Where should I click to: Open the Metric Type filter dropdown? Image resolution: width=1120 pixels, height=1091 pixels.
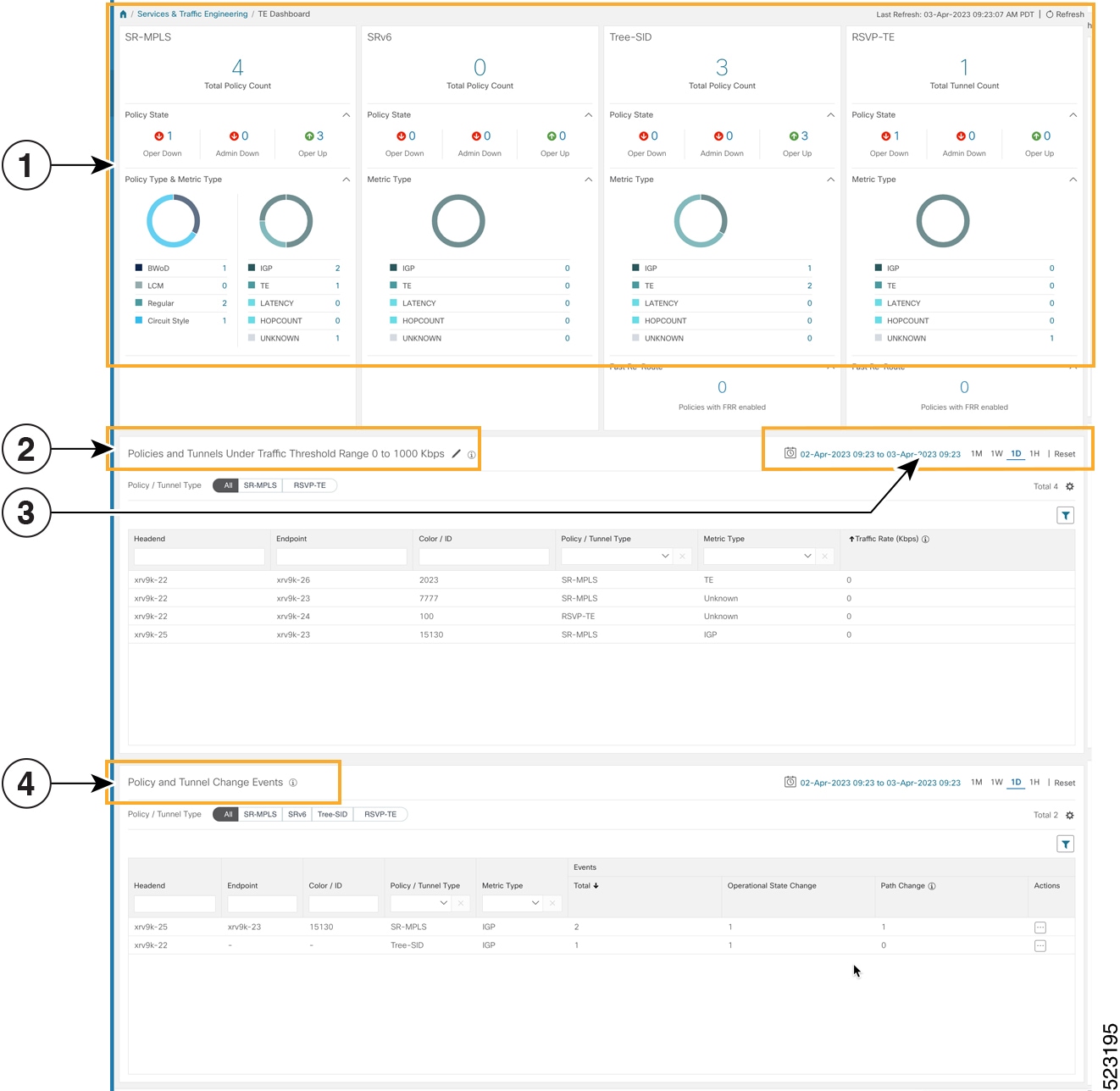click(x=808, y=556)
